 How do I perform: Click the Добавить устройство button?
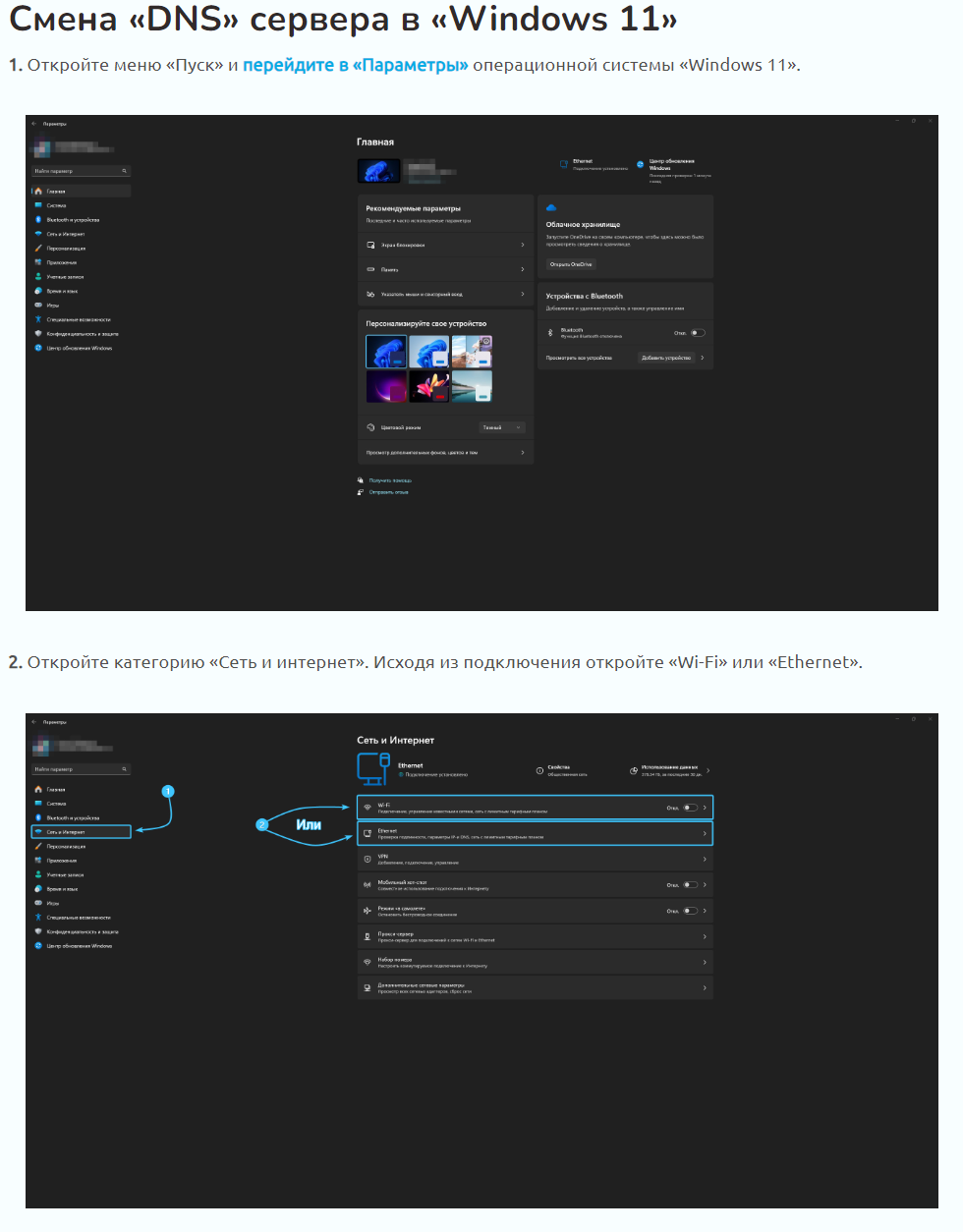[666, 358]
